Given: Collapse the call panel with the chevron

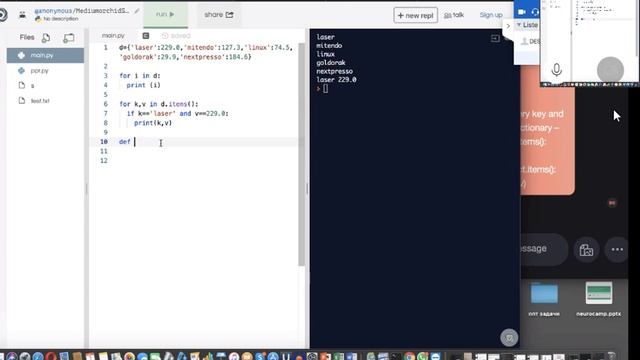Looking at the screenshot, I should [x=508, y=26].
